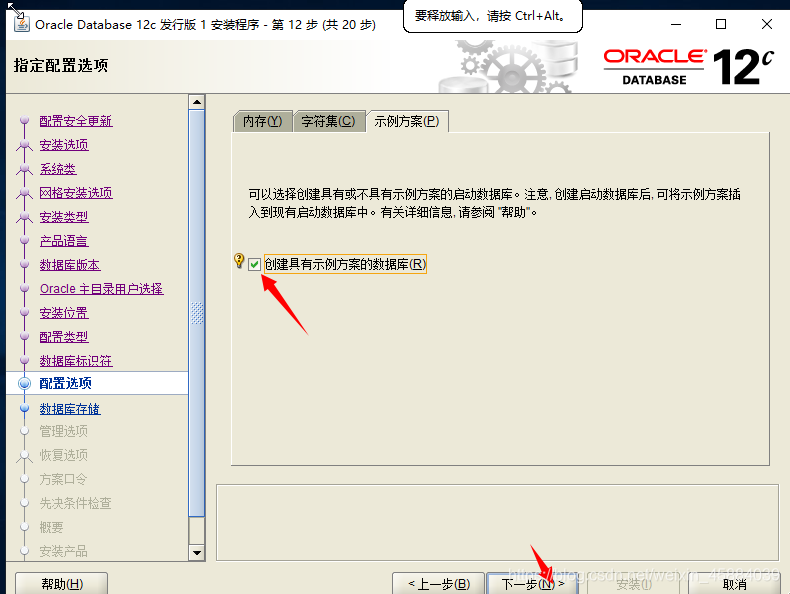Go to 数据库版本 step
This screenshot has height=594, width=790.
70,265
